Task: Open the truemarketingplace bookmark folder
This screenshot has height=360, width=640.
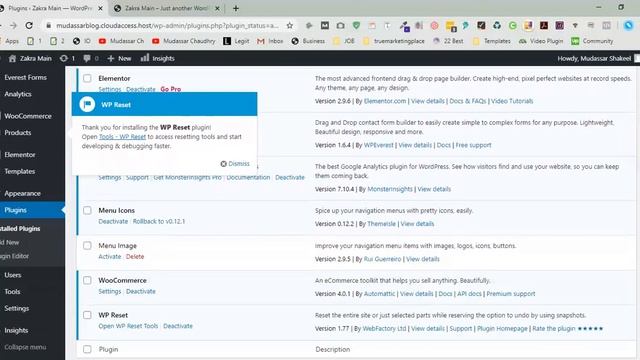Action: 394,41
